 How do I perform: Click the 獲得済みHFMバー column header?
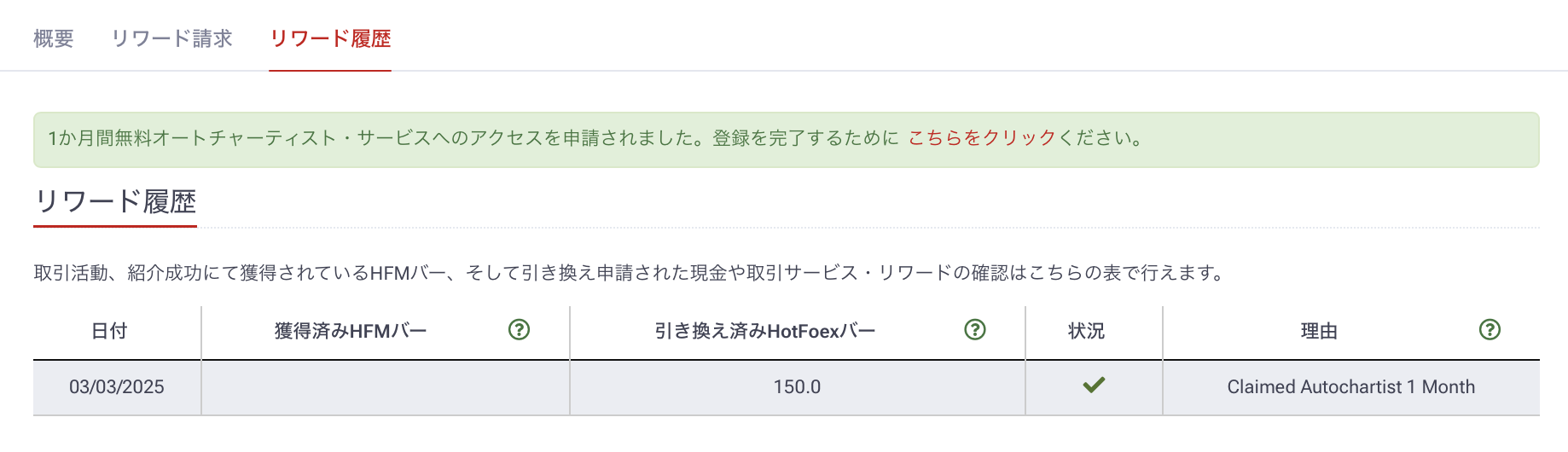(x=351, y=331)
